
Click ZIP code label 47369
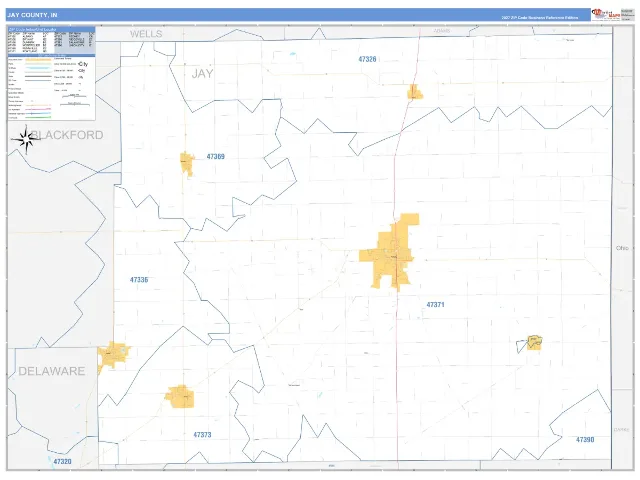pyautogui.click(x=216, y=156)
